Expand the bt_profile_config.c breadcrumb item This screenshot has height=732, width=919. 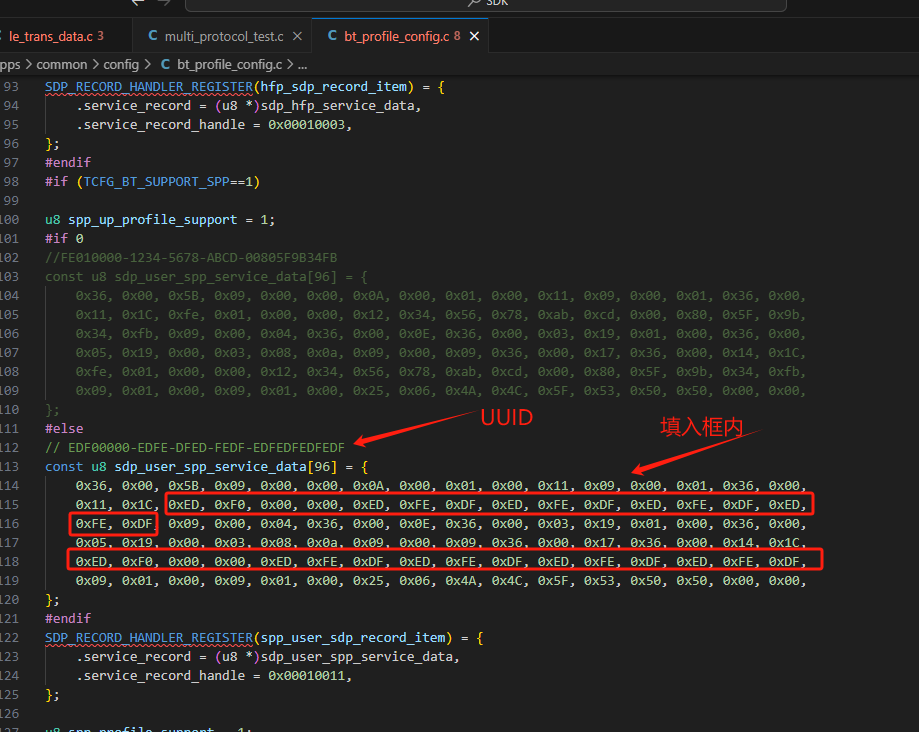point(229,64)
